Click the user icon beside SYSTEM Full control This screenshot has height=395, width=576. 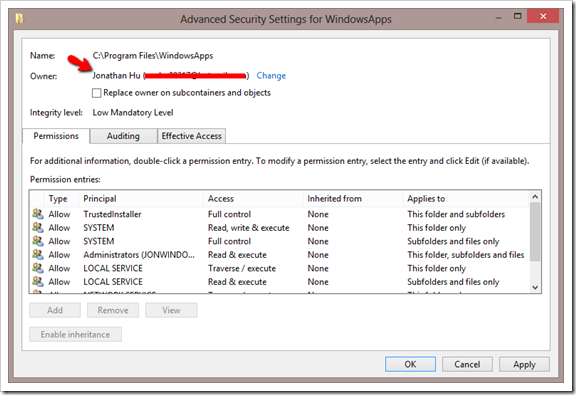click(x=37, y=241)
